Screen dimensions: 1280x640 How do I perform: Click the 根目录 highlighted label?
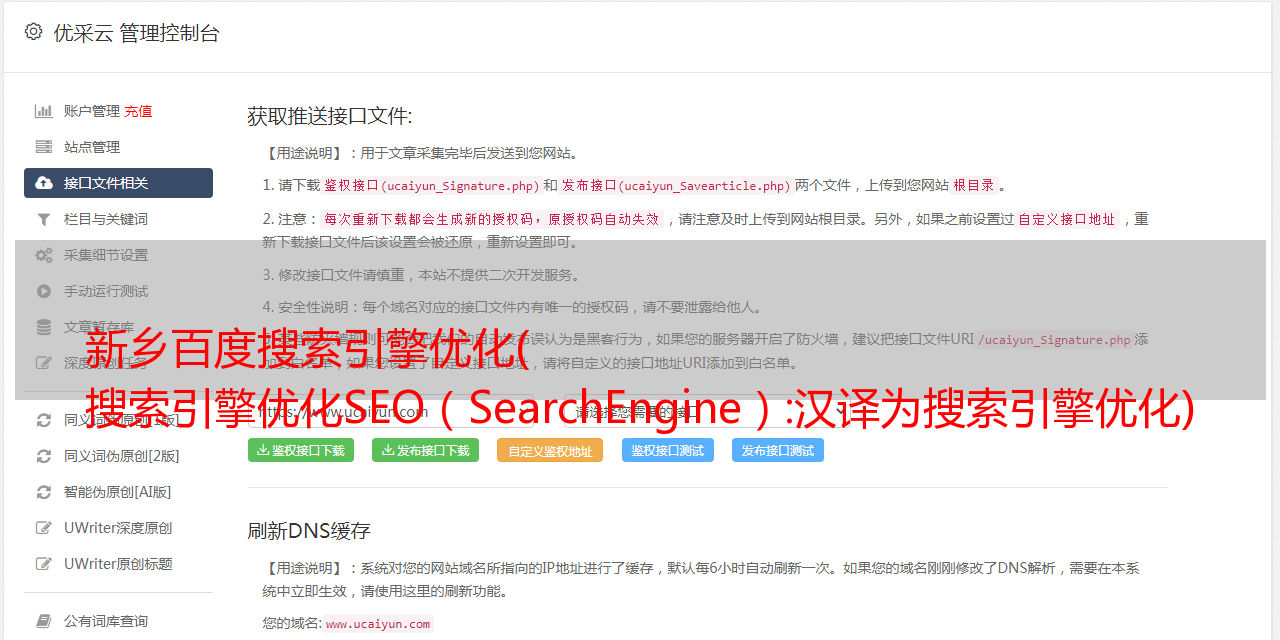point(974,185)
